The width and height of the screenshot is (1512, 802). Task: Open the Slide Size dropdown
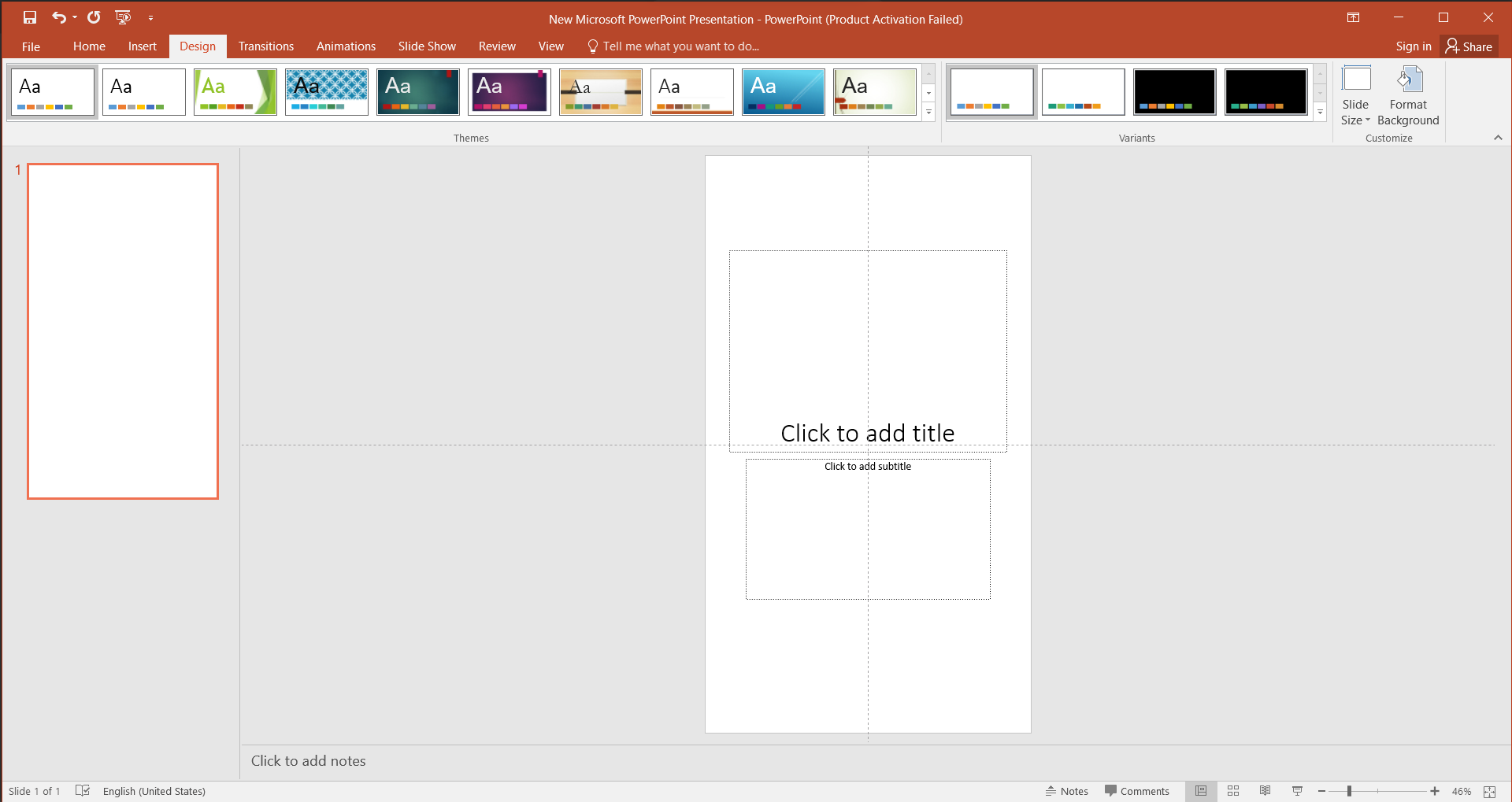1356,96
